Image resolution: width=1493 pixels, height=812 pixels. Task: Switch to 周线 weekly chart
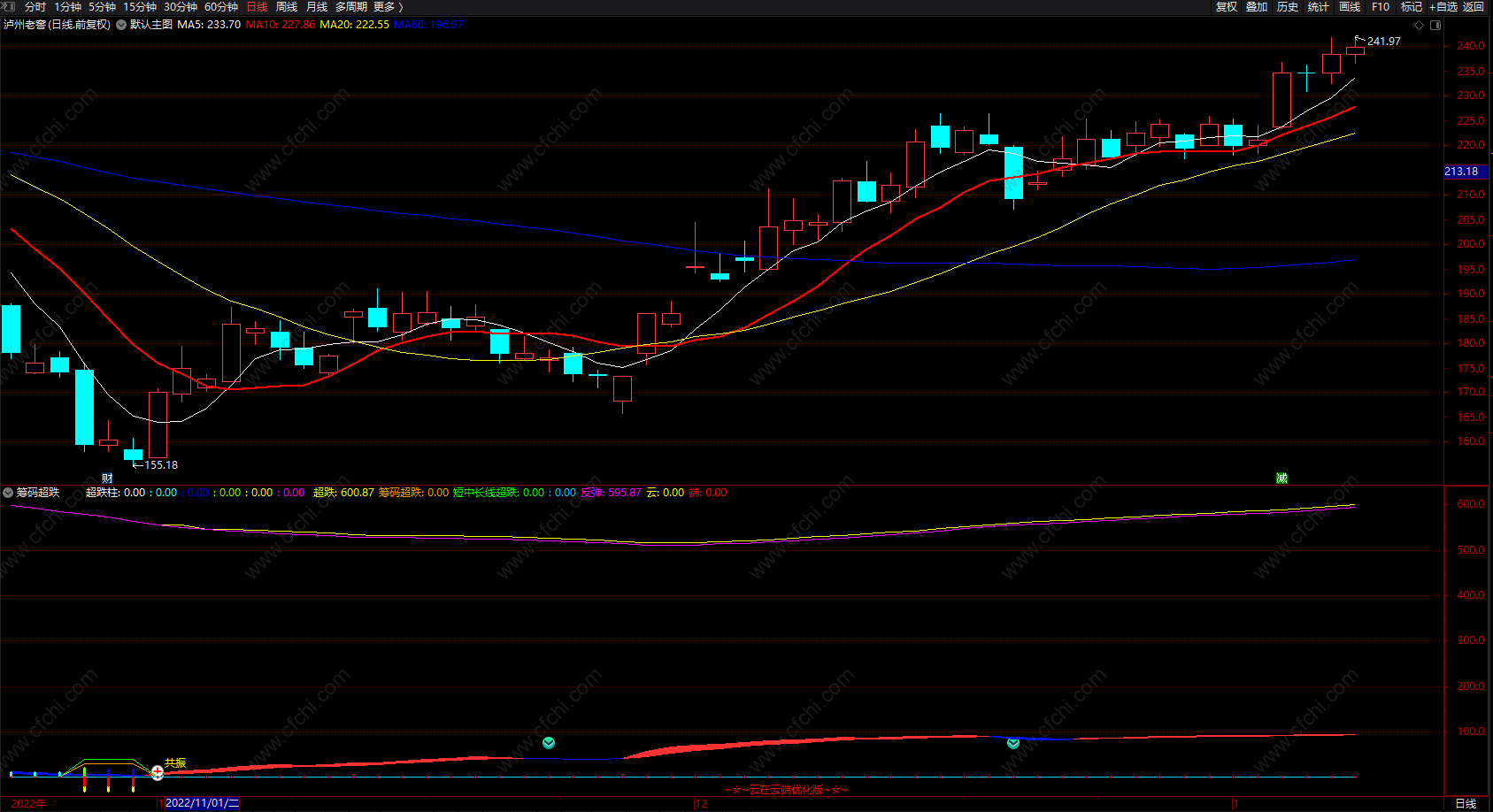287,7
